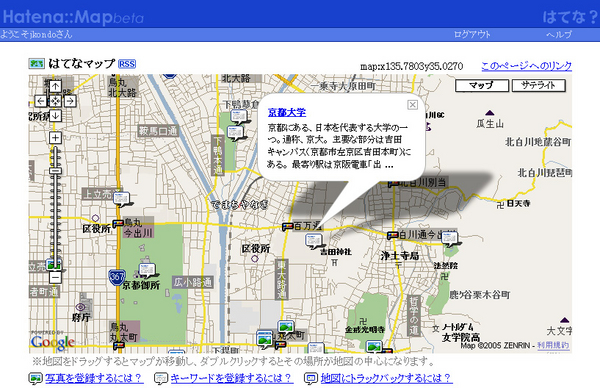Click the station marker at 烏丸今出川
The image size is (600, 388).
(118, 223)
